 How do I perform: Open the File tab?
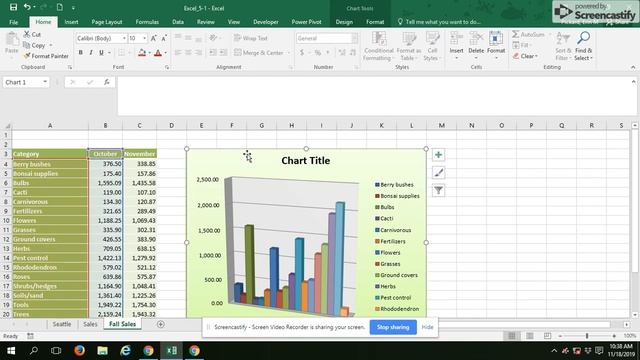tap(13, 22)
